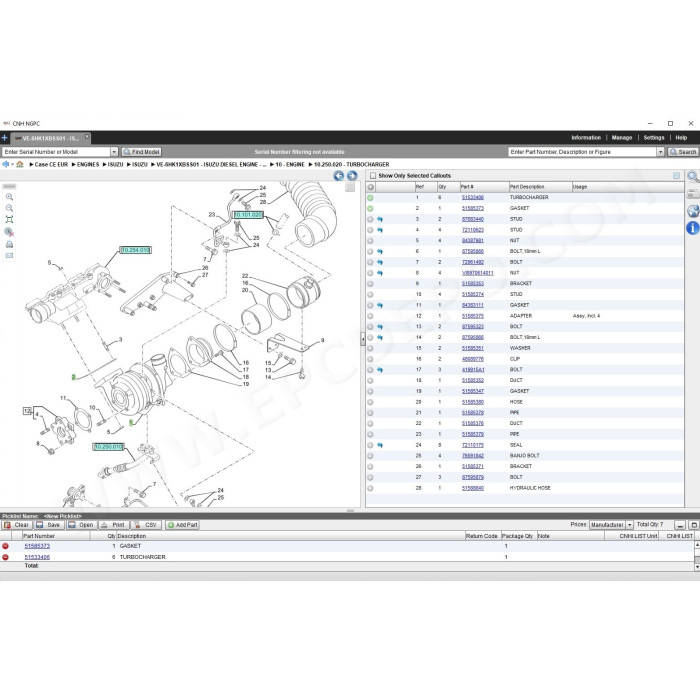Print the diagram from the side toolbar
The height and width of the screenshot is (700, 700).
[x=9, y=244]
